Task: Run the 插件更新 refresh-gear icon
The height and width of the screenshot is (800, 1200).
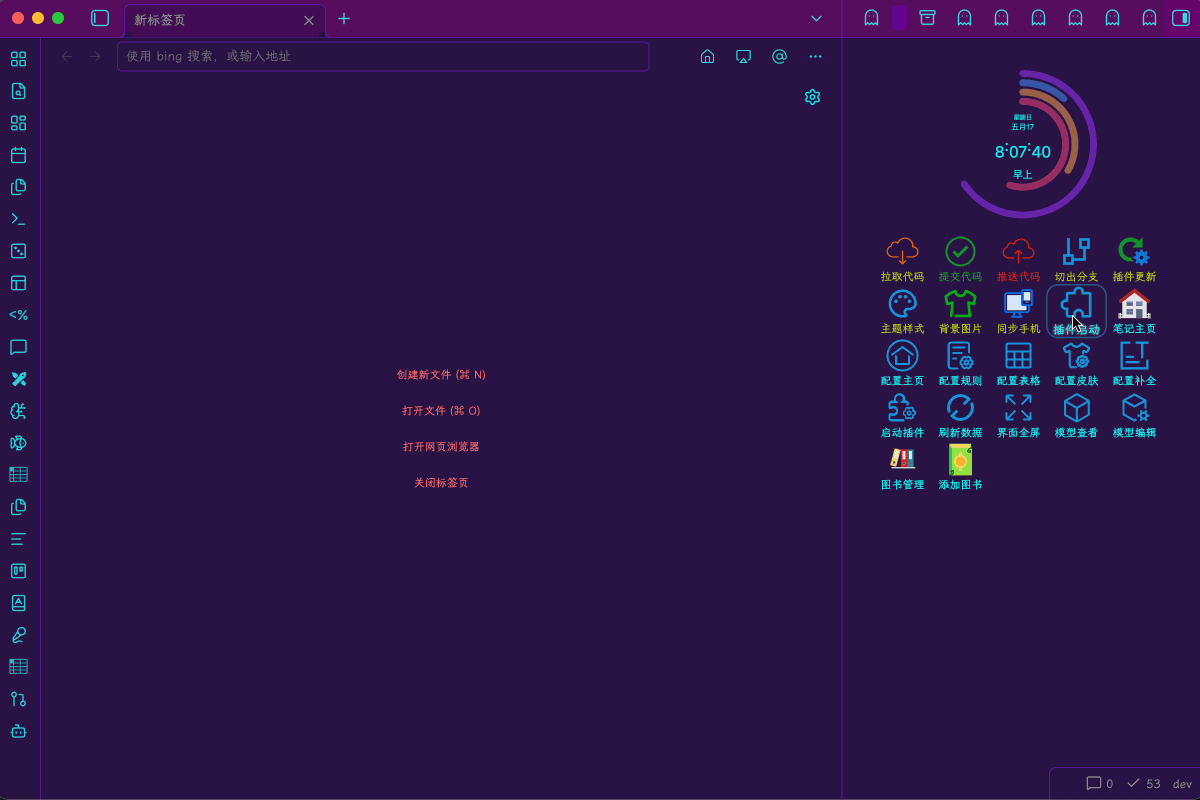Action: pyautogui.click(x=1134, y=251)
